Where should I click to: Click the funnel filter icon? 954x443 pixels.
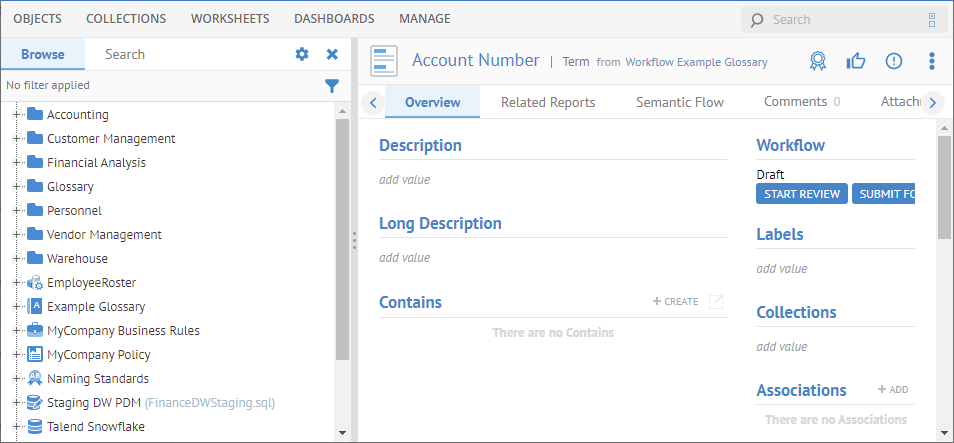coord(332,86)
